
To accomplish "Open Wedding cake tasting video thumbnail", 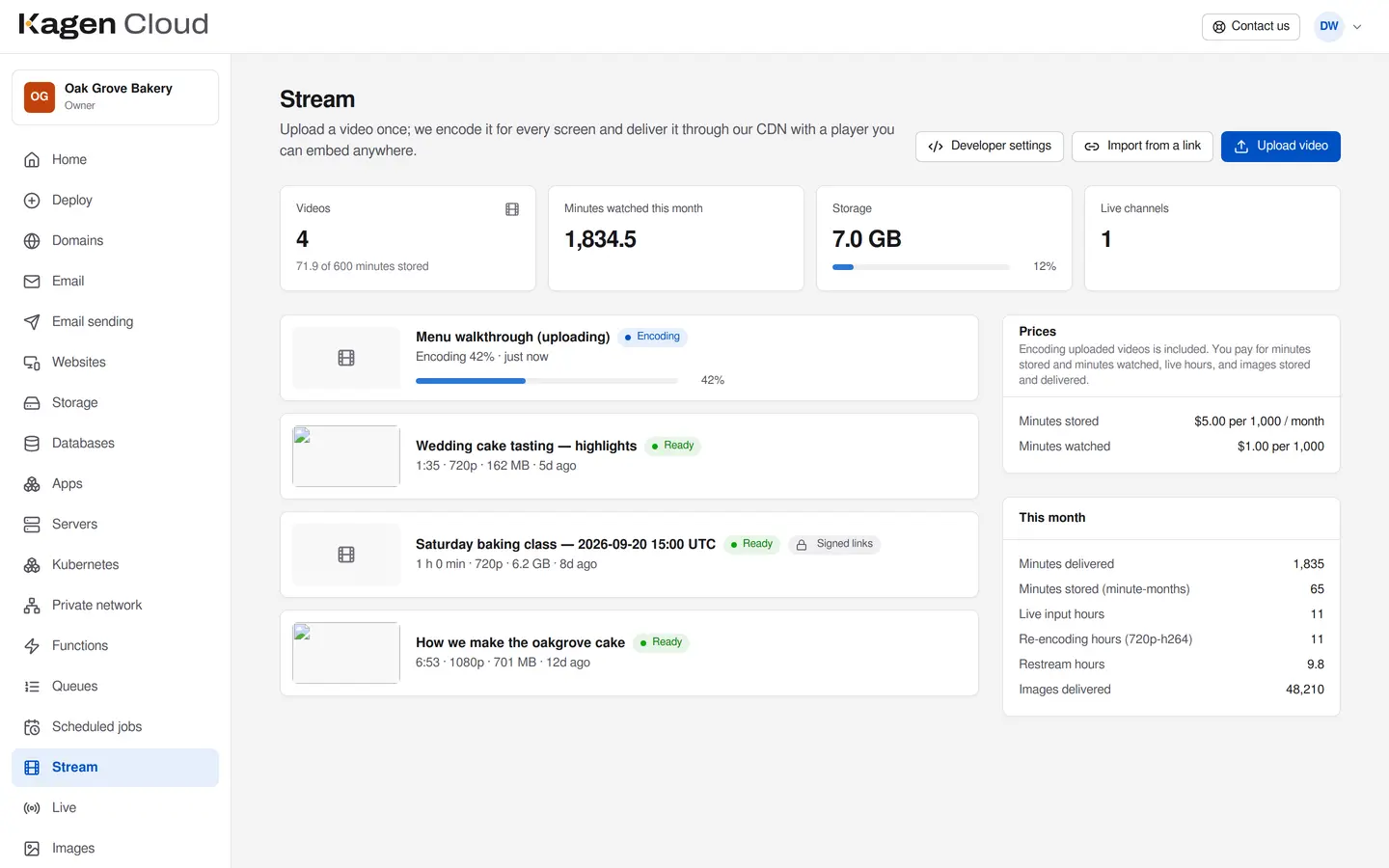I will [346, 456].
